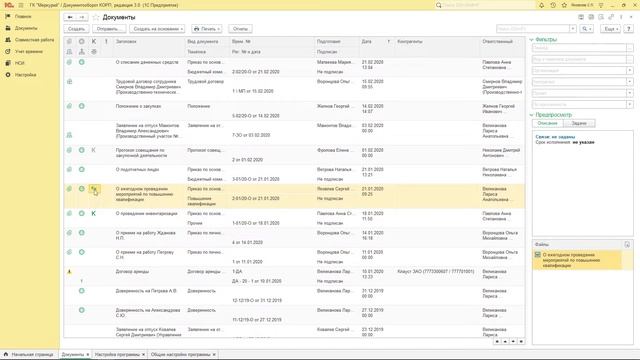Click the question mark help button
640x360 pixels.
coord(629,29)
